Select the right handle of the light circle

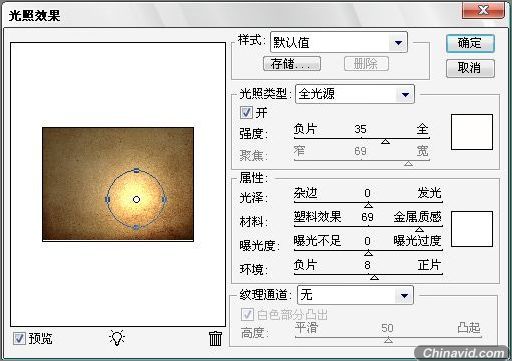click(164, 199)
